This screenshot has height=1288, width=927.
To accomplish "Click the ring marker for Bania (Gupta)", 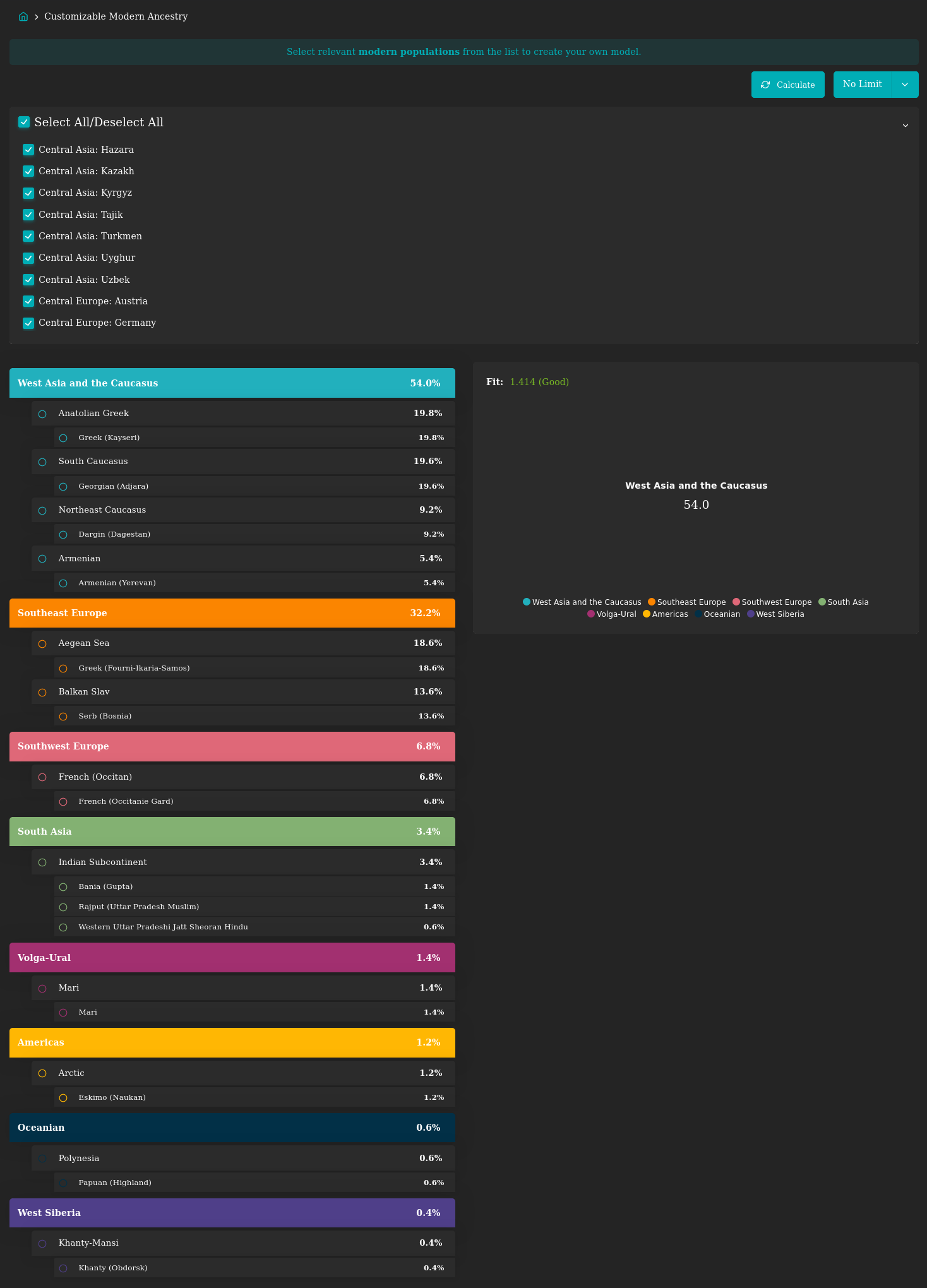I will [63, 887].
